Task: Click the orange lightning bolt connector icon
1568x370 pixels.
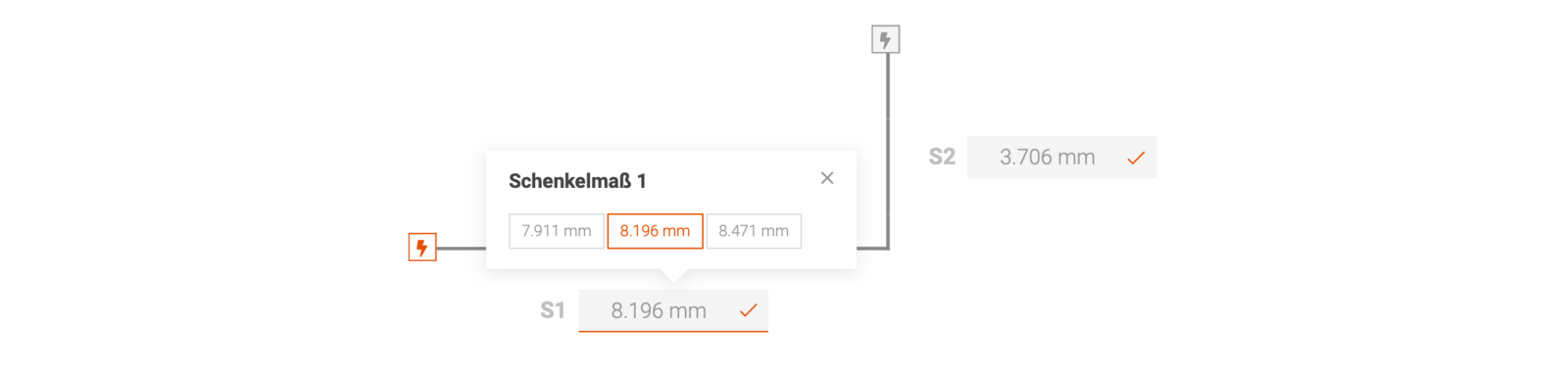Action: pos(422,248)
